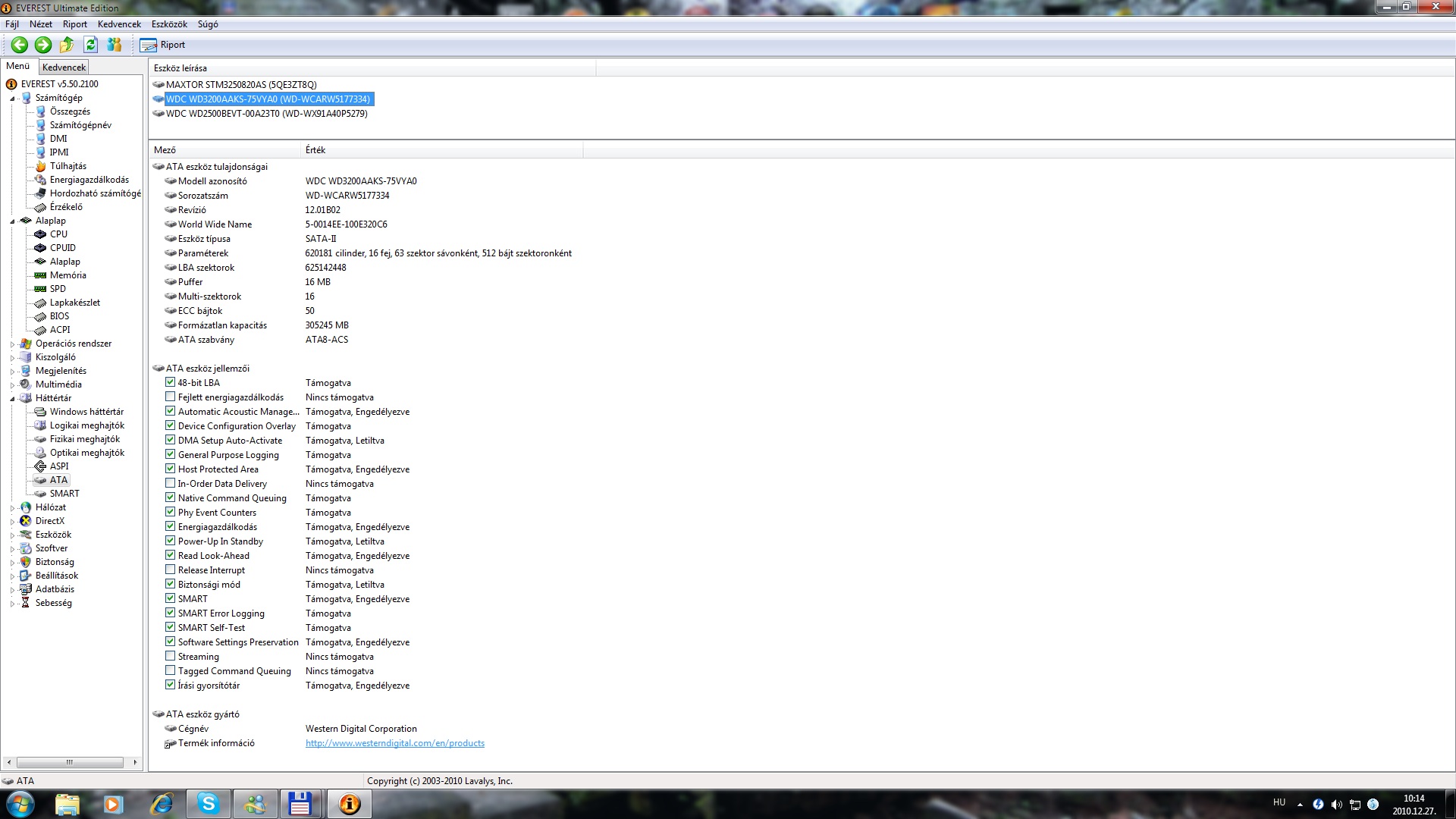
Task: Select the ASPI tree icon
Action: click(x=41, y=466)
